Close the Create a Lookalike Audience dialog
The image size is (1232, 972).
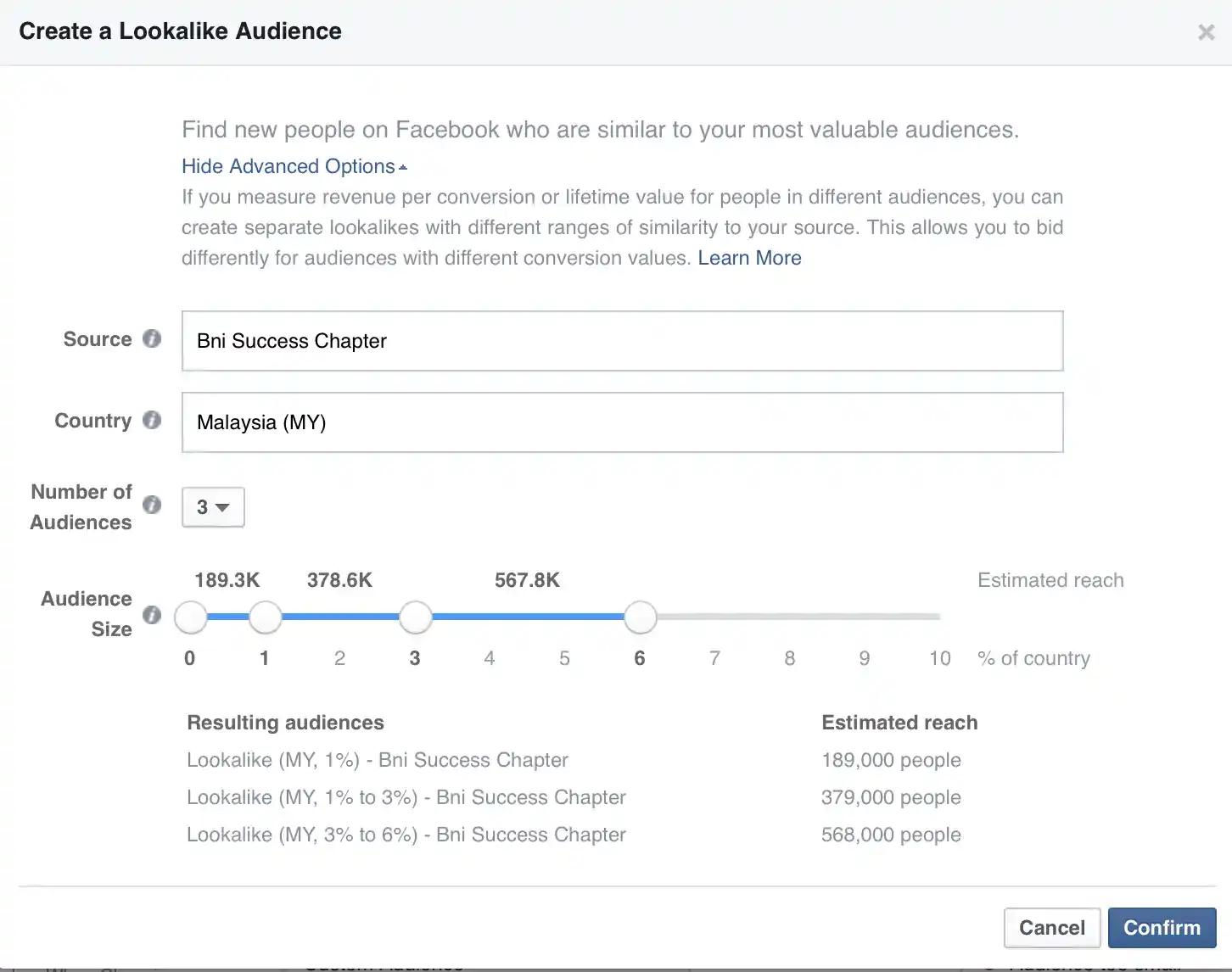click(x=1206, y=31)
